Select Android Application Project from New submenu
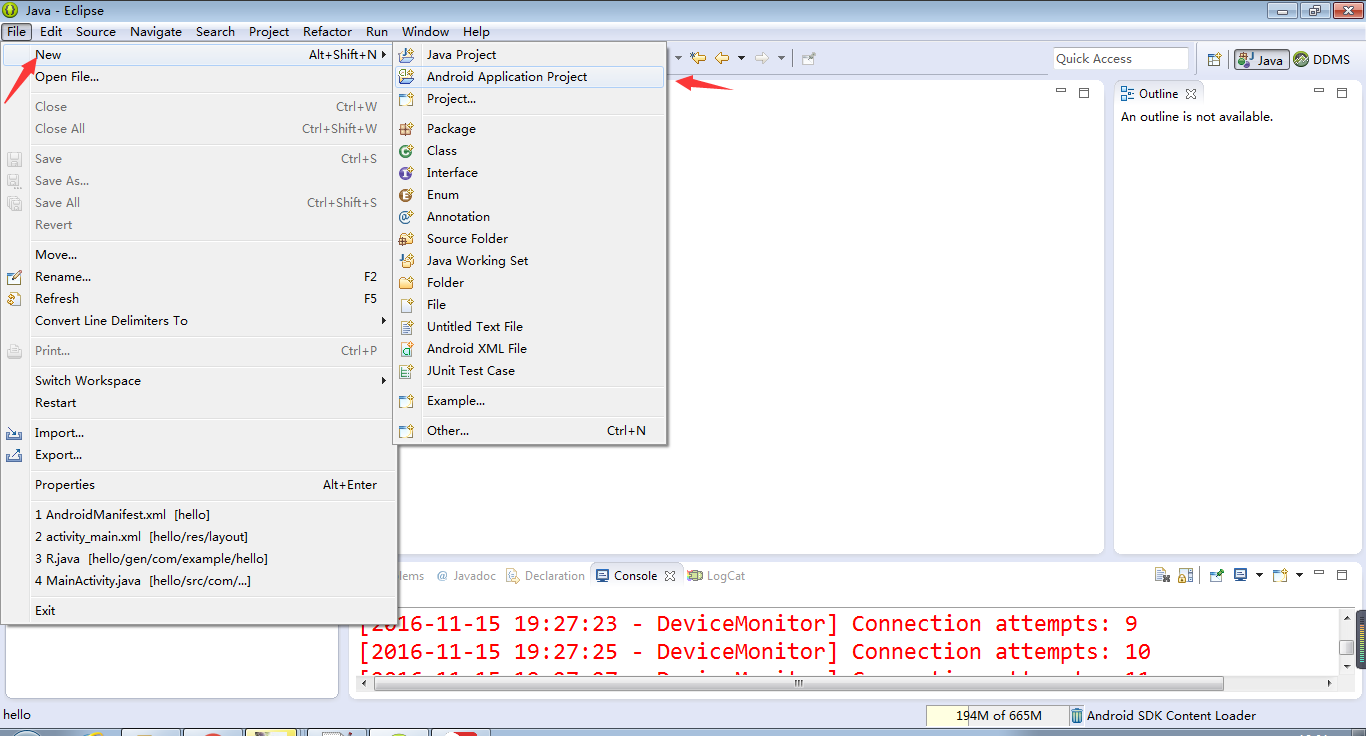The height and width of the screenshot is (736, 1366). tap(530, 77)
